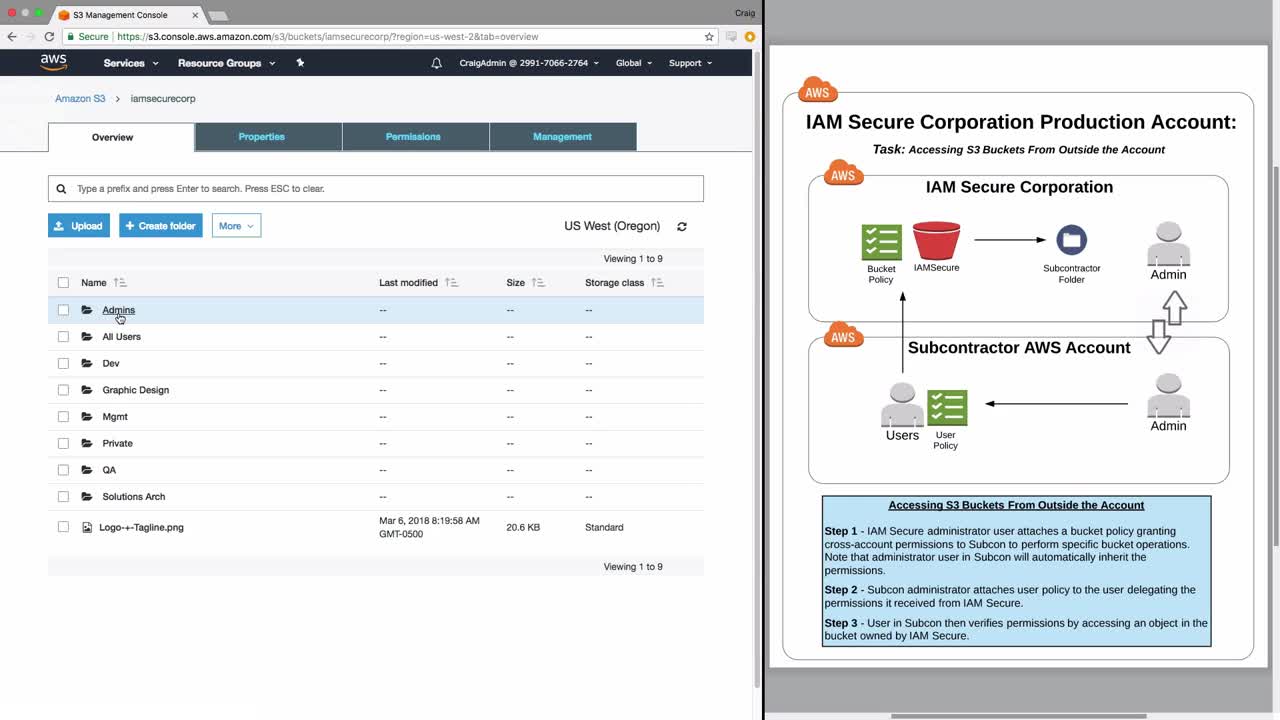Screen dimensions: 1280x720
Task: Click the iamsecurecorp breadcrumb text
Action: tap(163, 99)
